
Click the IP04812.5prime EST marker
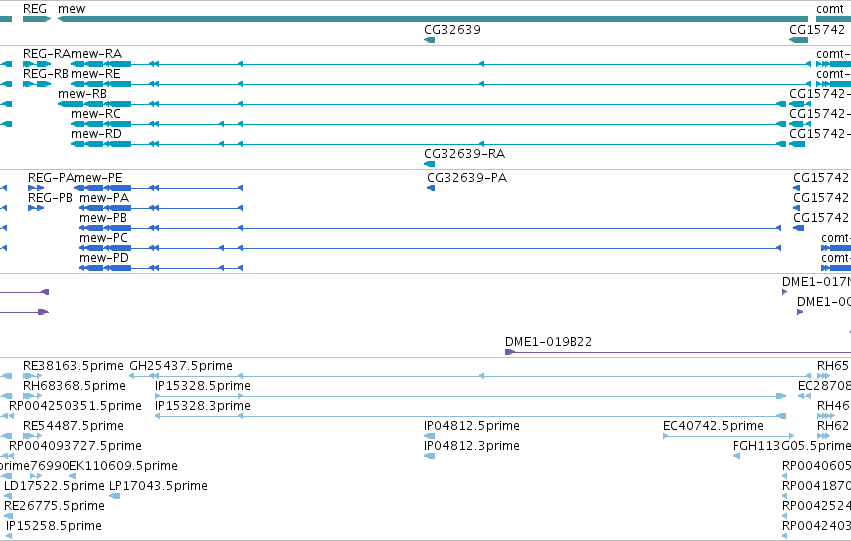point(429,436)
